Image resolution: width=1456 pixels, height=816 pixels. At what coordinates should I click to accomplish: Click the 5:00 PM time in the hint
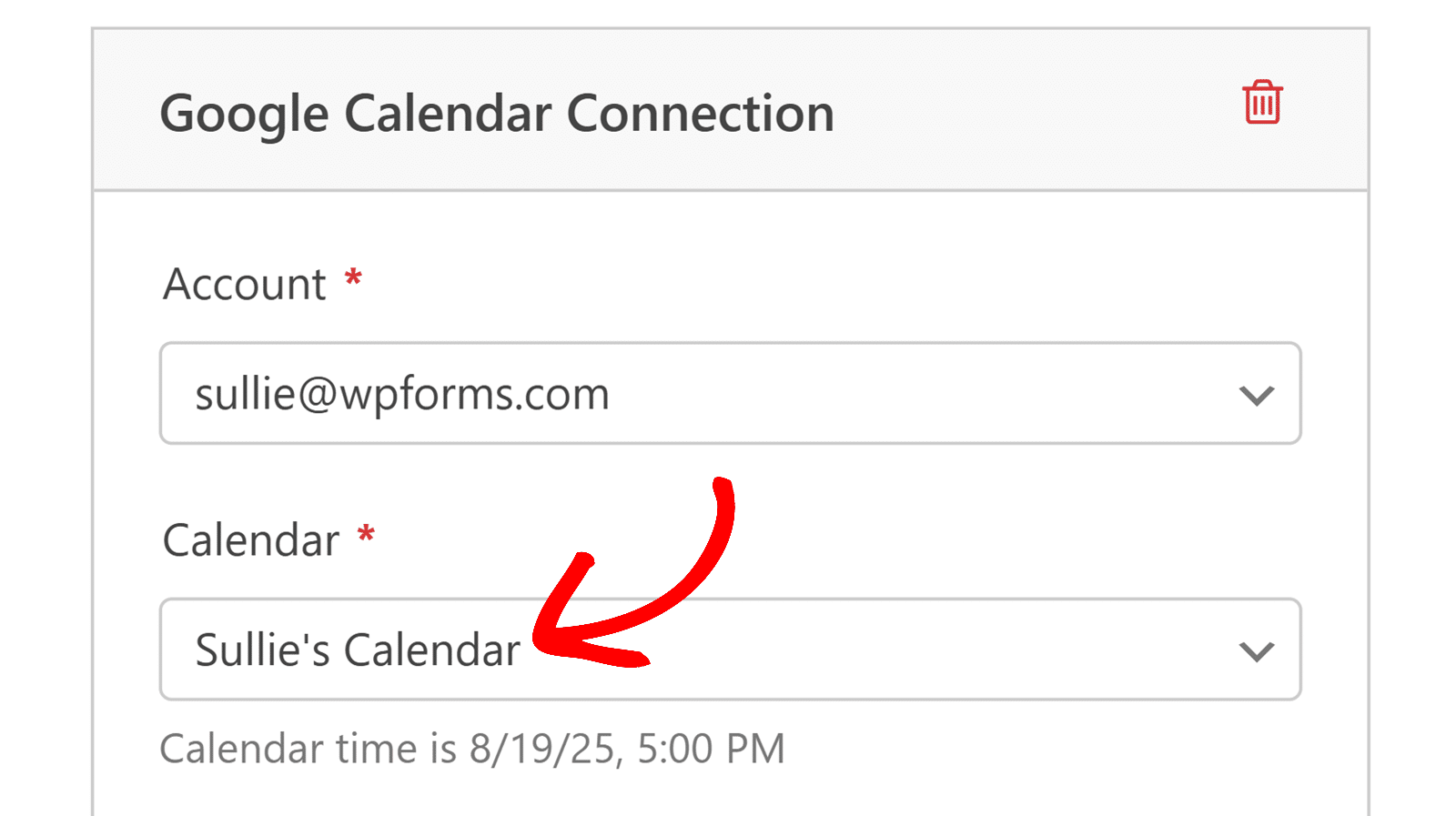(711, 749)
